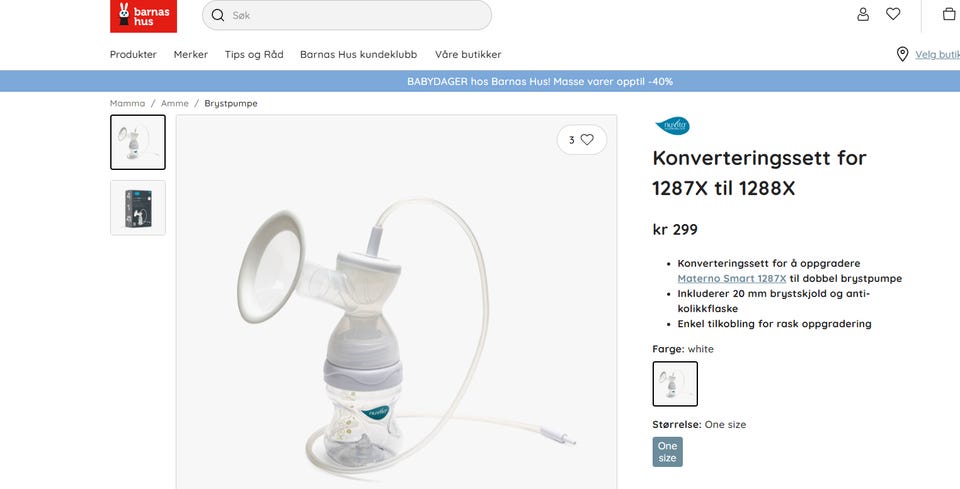The image size is (960, 489).
Task: Add product to favorites with heart button
Action: [582, 140]
